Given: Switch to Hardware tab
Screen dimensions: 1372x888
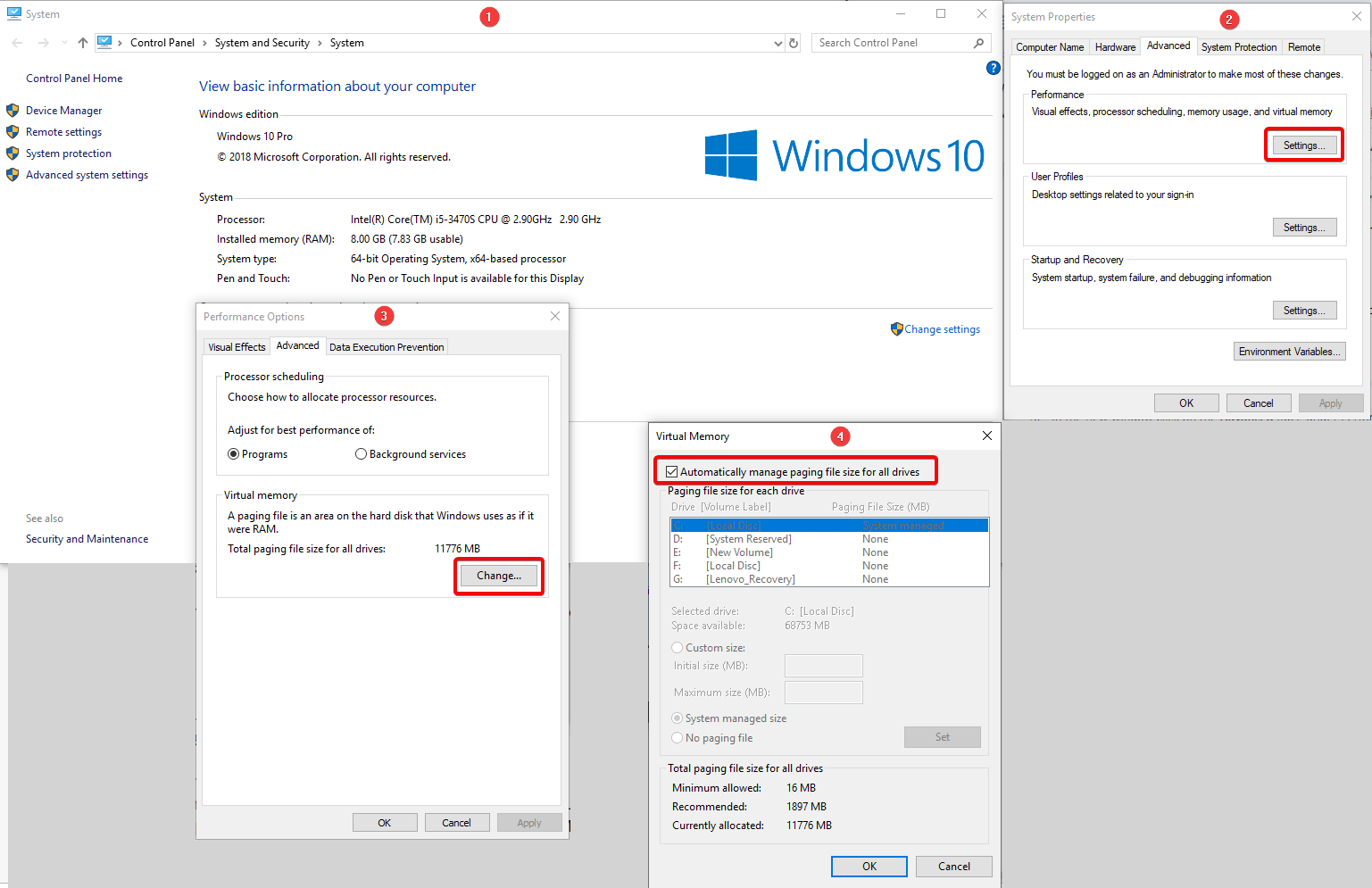Looking at the screenshot, I should point(1115,47).
